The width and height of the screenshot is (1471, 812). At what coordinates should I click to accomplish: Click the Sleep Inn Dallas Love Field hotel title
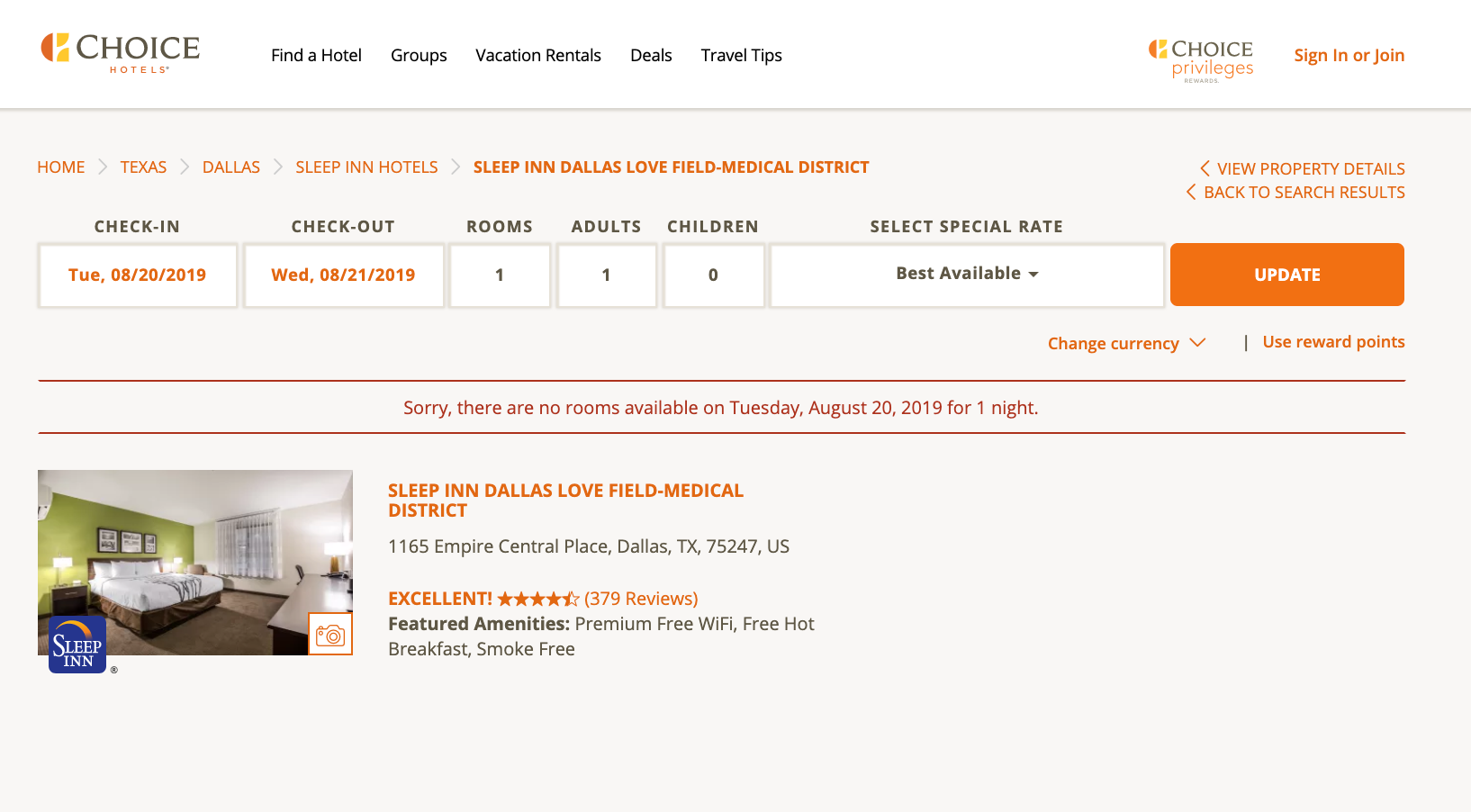pos(565,501)
